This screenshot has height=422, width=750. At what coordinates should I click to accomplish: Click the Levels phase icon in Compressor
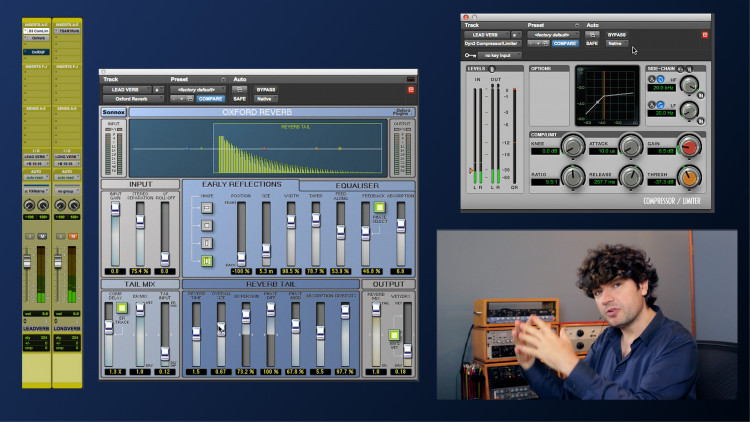tap(492, 69)
